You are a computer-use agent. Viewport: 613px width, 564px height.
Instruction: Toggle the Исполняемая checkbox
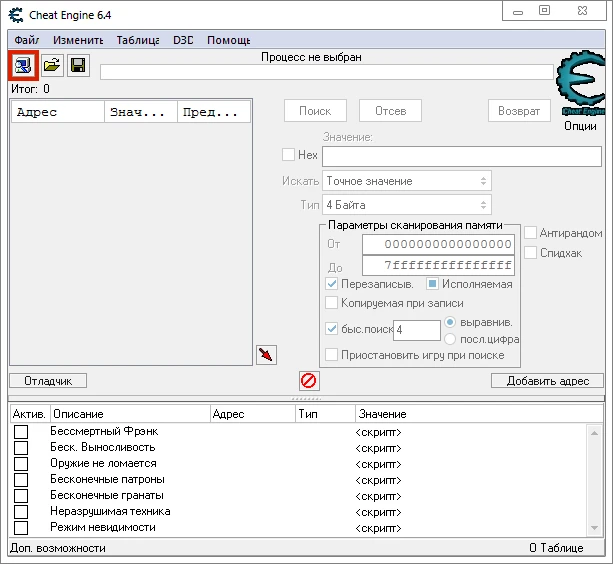tap(432, 284)
